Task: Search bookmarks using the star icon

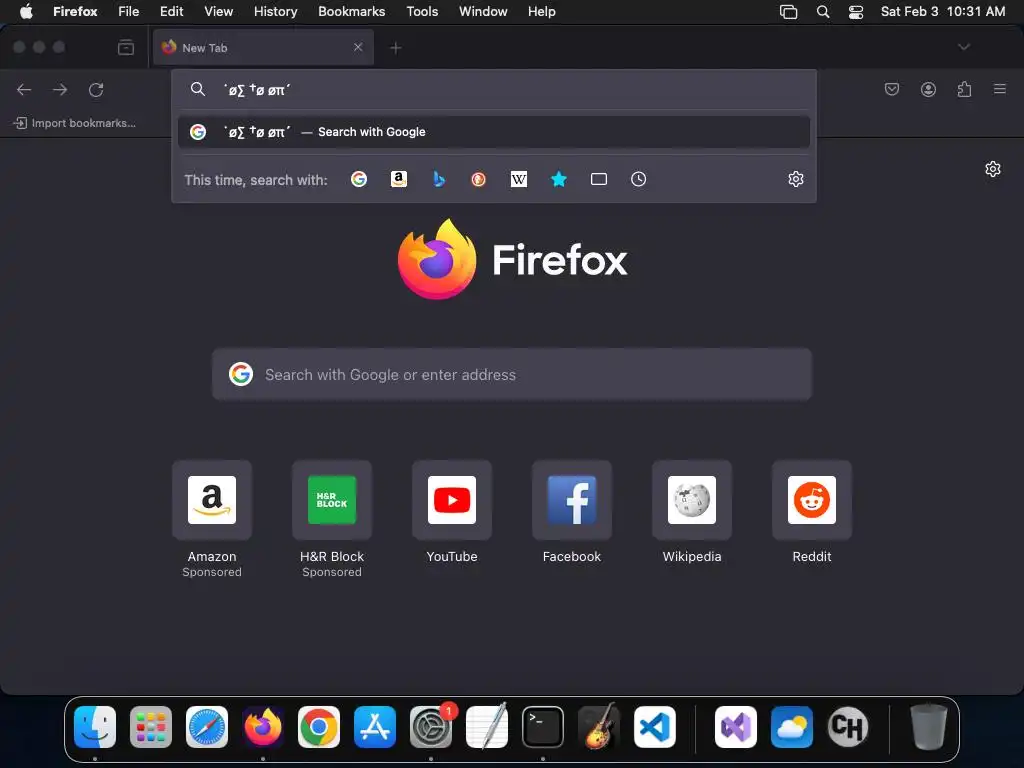Action: [x=558, y=179]
